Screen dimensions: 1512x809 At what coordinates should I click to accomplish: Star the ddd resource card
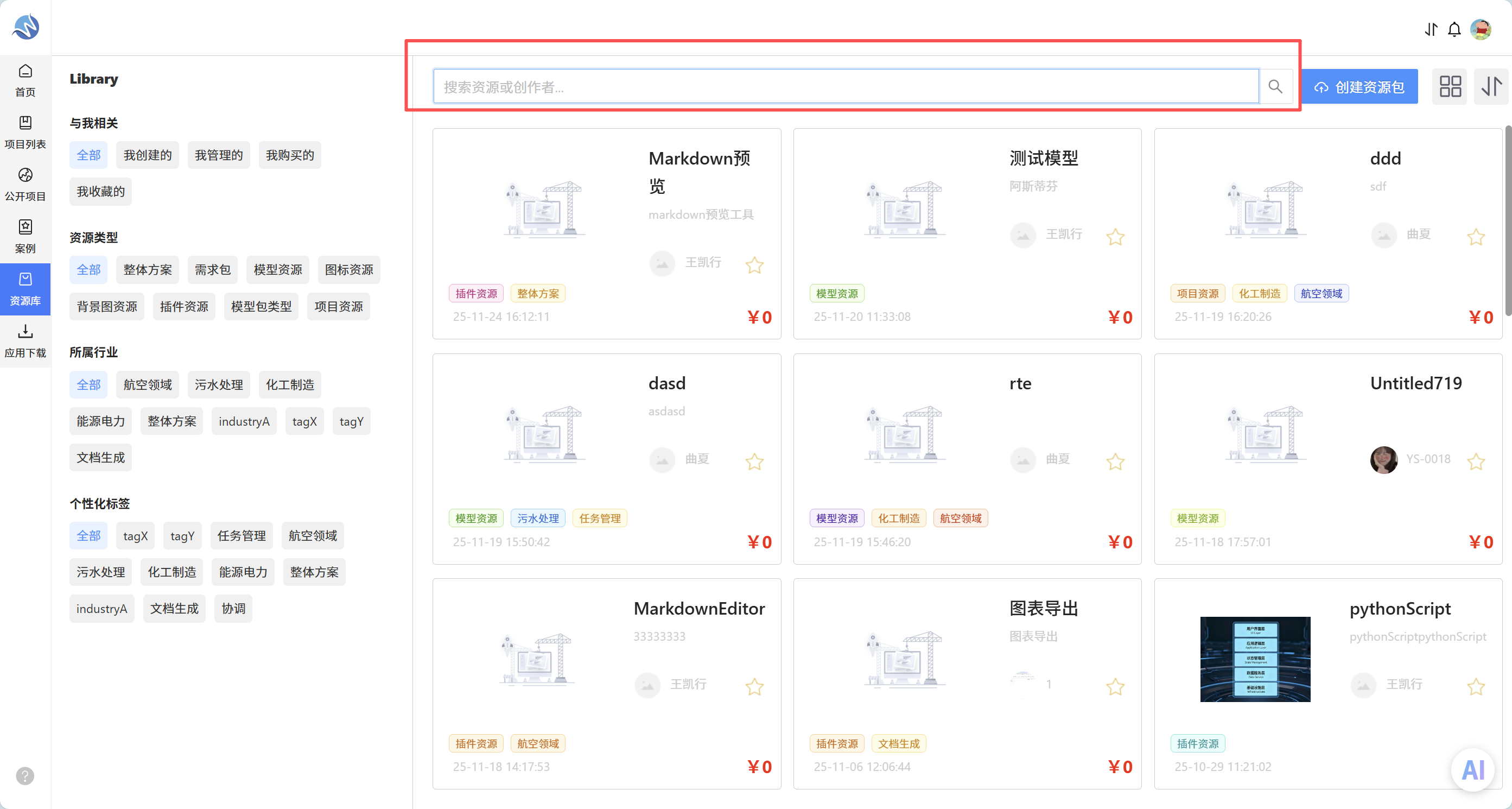coord(1476,237)
